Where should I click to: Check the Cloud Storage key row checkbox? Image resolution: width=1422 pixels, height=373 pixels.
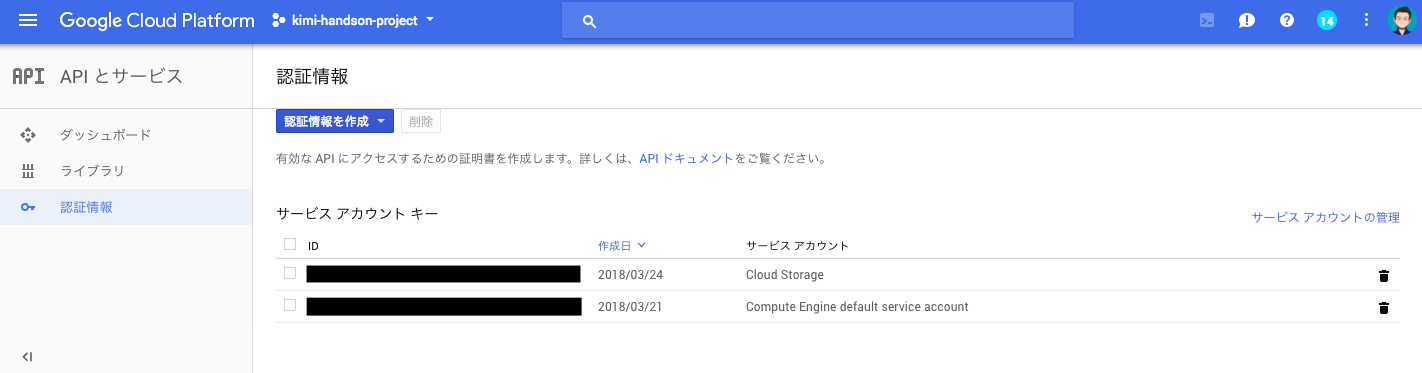point(290,273)
